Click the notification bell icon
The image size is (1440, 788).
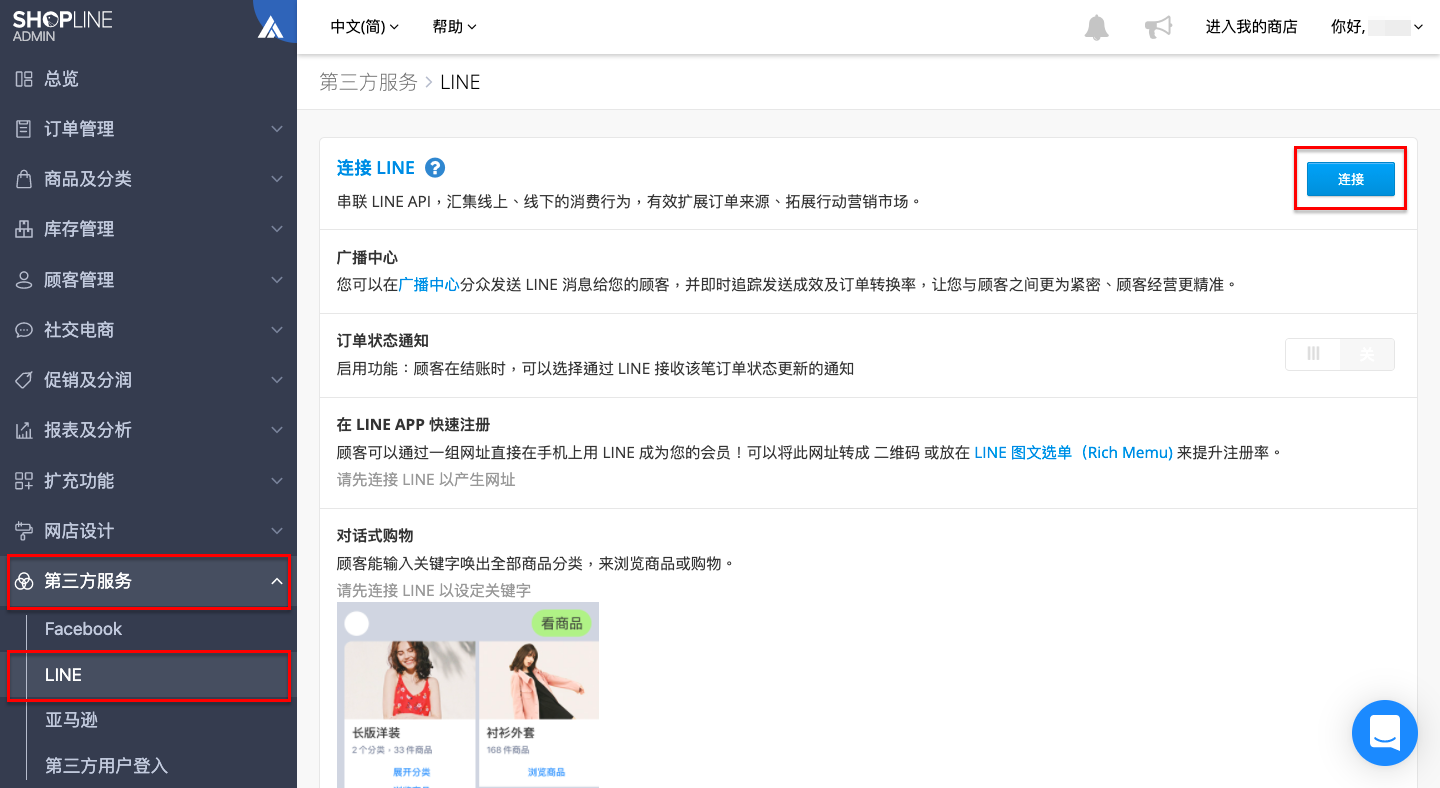(1097, 27)
